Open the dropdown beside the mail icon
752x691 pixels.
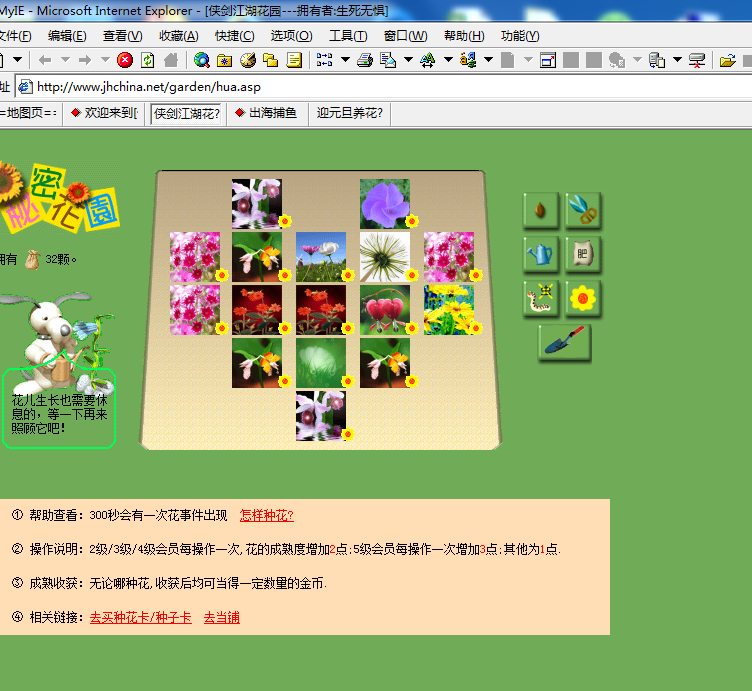(408, 59)
